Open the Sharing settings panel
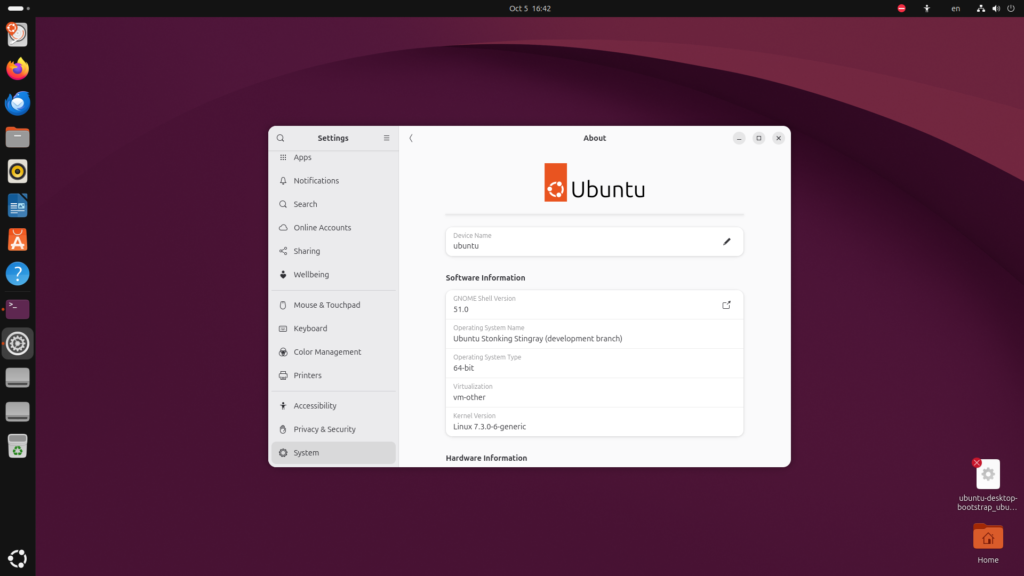Viewport: 1024px width, 576px height. point(333,251)
